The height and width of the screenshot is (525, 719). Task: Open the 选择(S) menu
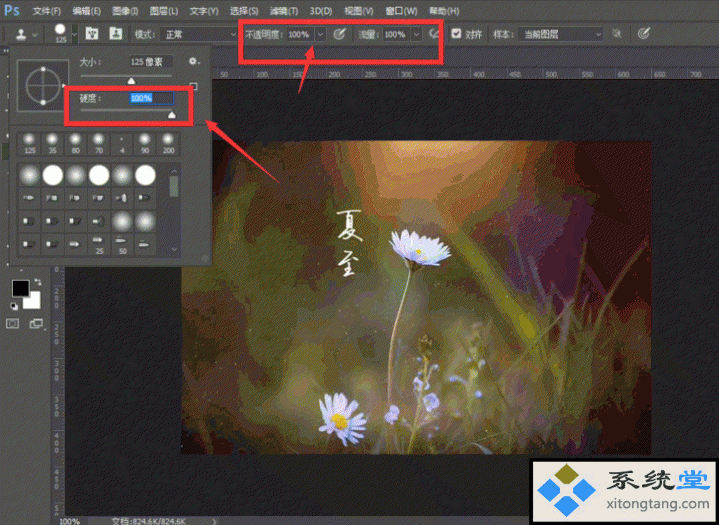point(244,11)
